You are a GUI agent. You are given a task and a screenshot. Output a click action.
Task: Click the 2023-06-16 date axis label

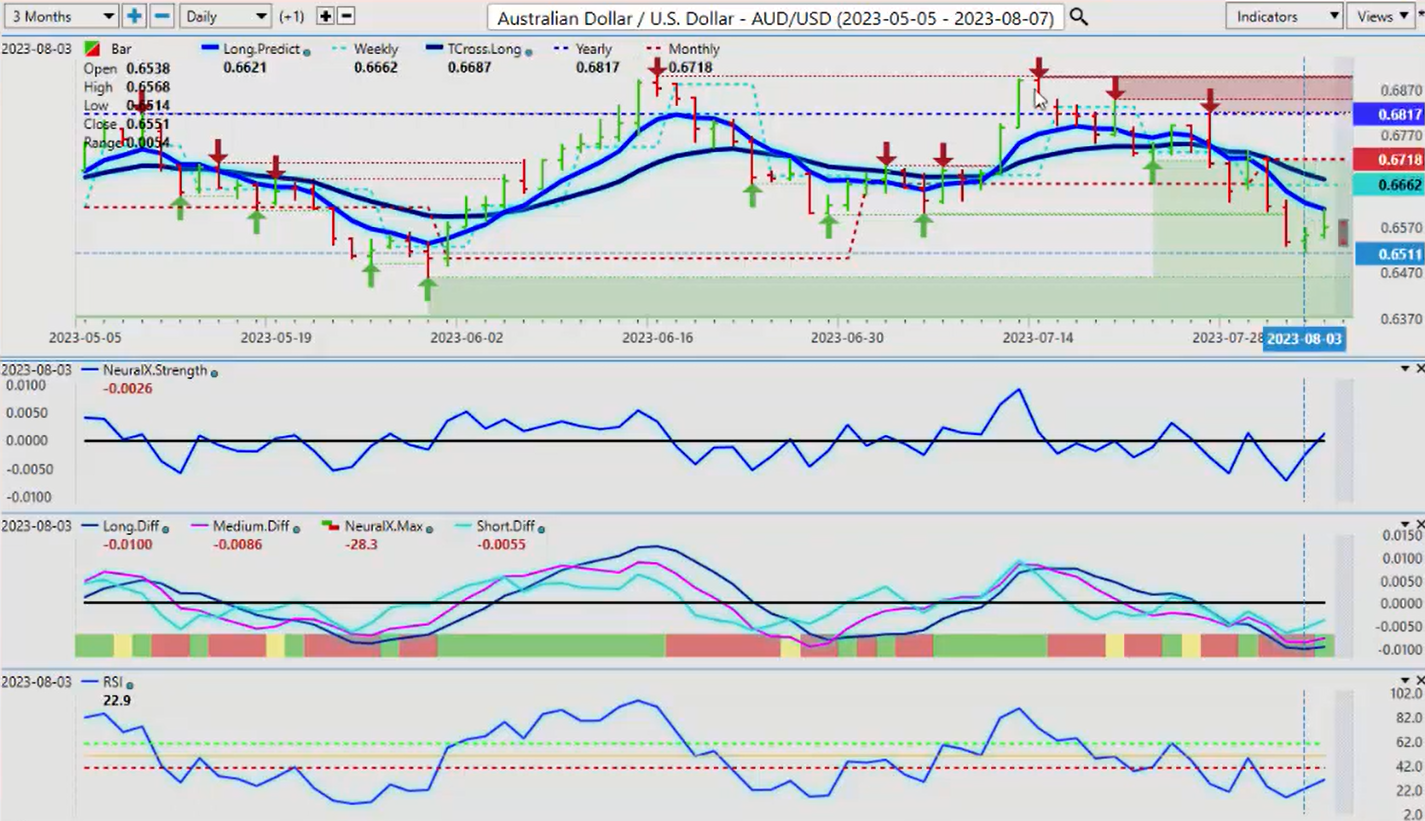pos(657,338)
